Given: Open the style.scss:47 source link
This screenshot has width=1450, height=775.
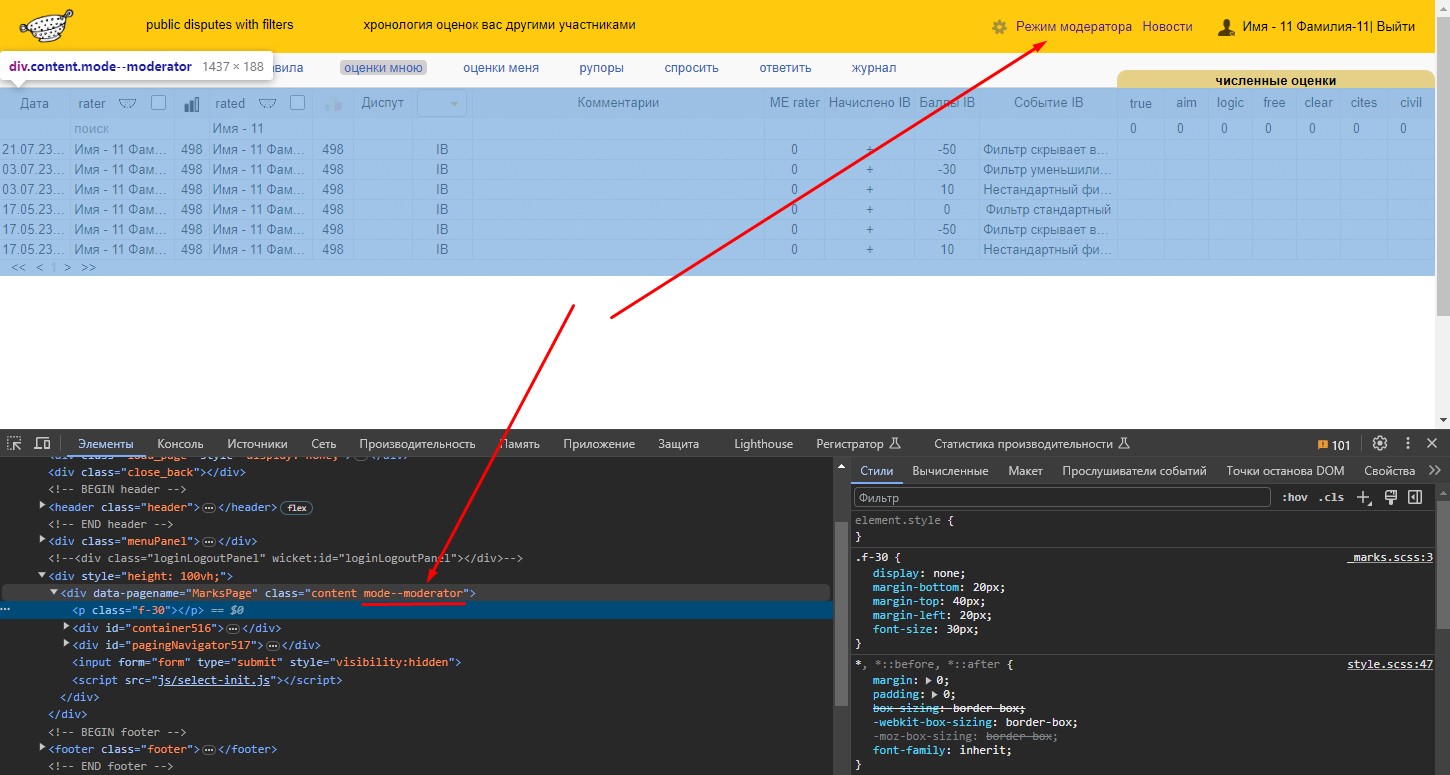Looking at the screenshot, I should (x=1390, y=665).
